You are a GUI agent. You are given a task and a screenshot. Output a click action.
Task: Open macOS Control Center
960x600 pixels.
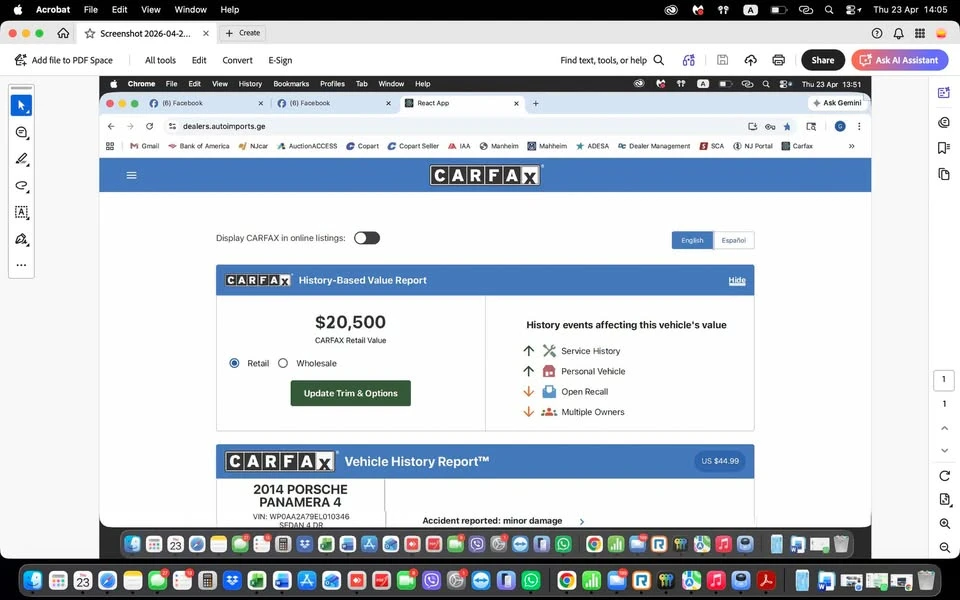tap(852, 10)
